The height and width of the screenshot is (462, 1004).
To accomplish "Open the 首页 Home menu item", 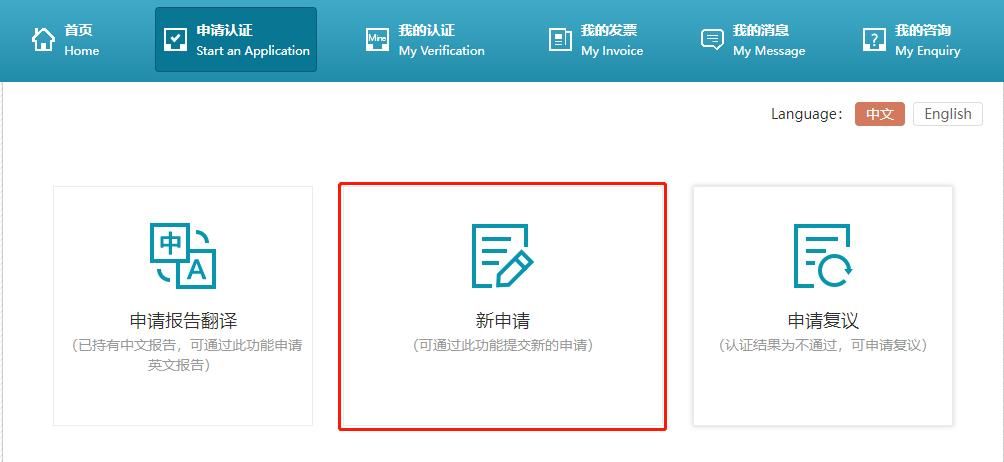I will point(65,40).
